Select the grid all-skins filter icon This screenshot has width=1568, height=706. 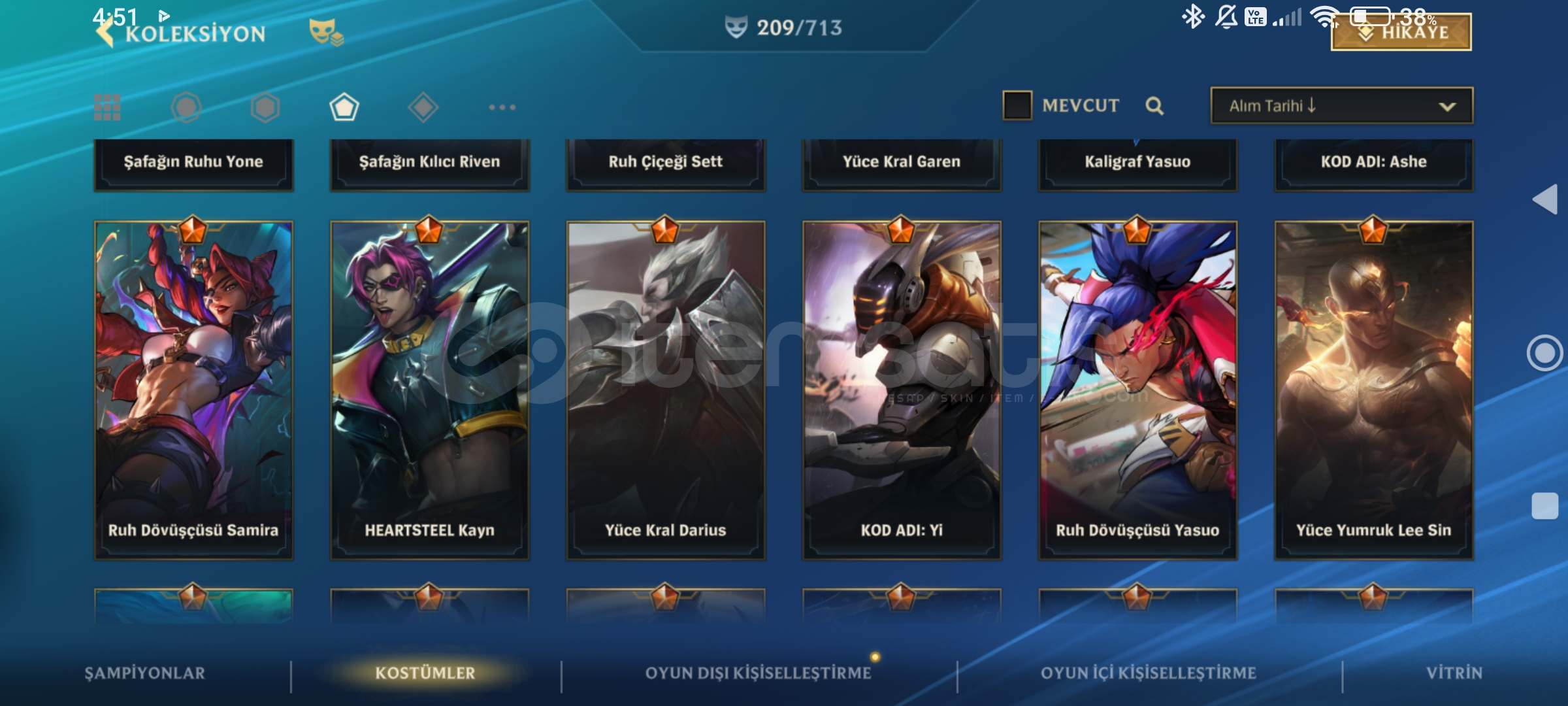click(x=107, y=107)
